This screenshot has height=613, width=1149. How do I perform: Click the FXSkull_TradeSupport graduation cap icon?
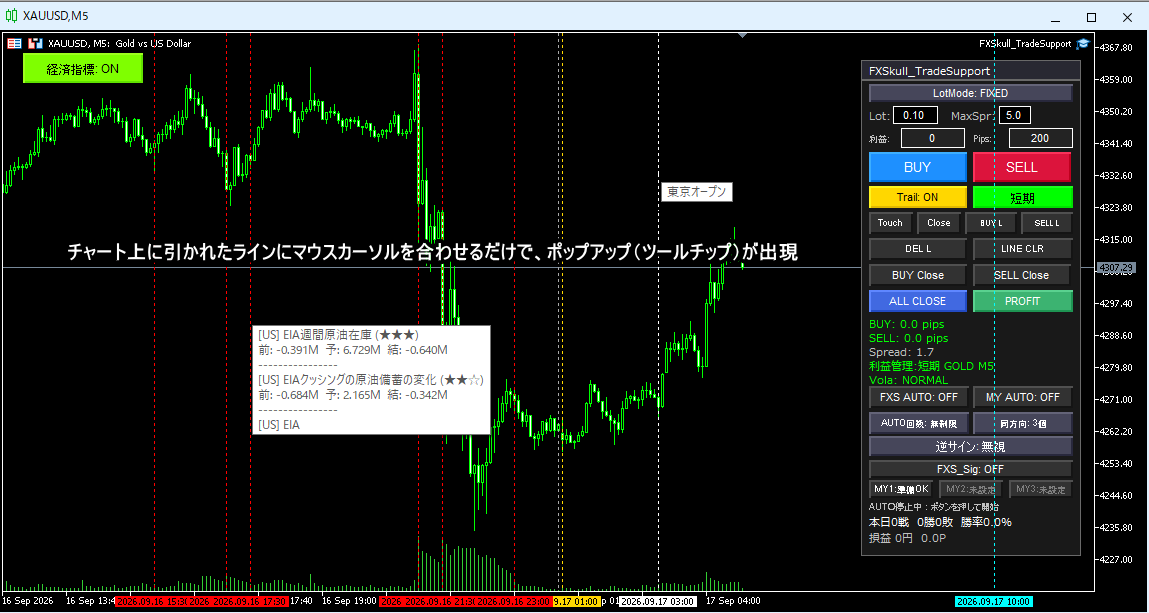[x=1083, y=44]
